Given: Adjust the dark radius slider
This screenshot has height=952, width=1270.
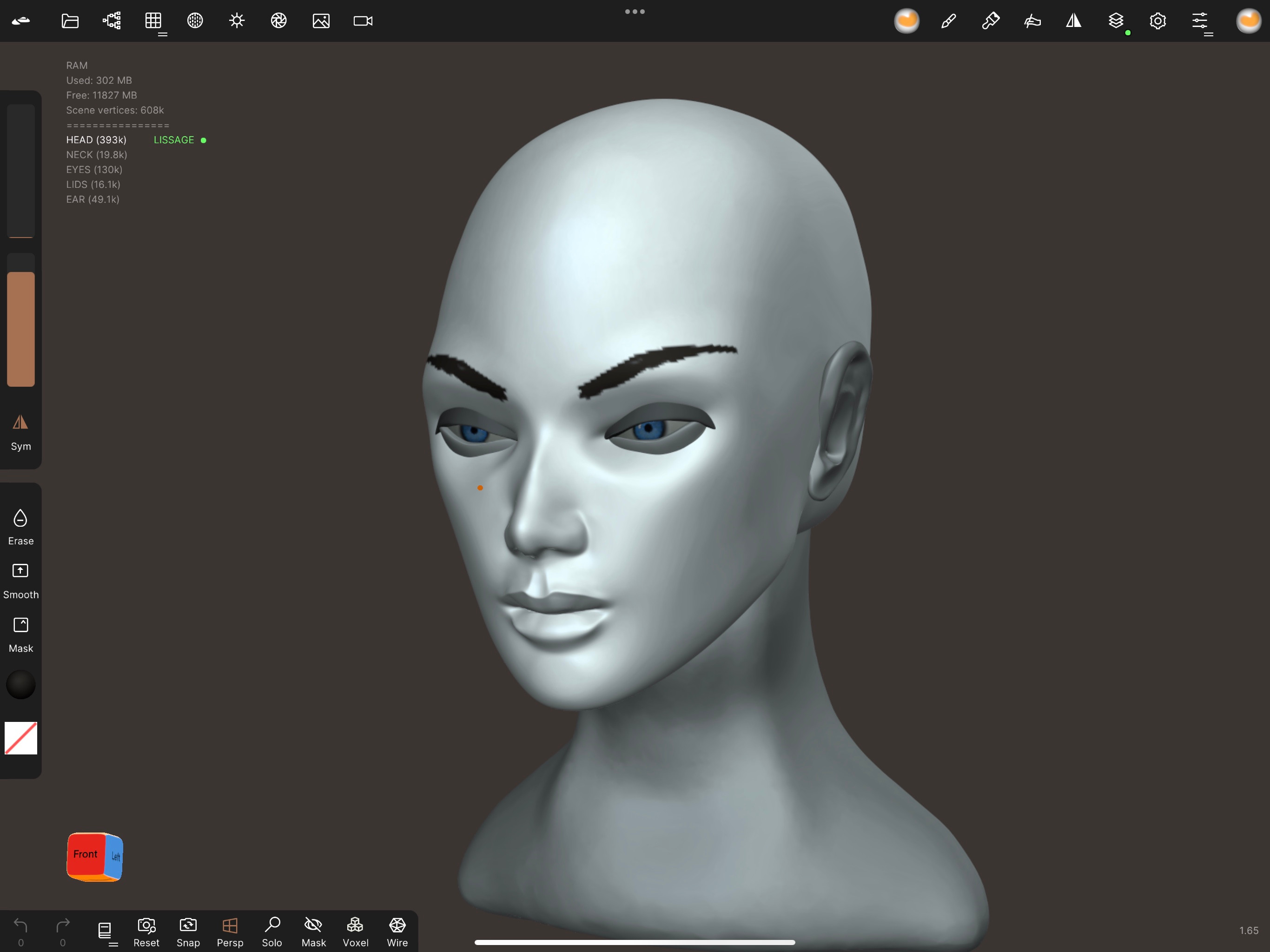Looking at the screenshot, I should (x=20, y=171).
